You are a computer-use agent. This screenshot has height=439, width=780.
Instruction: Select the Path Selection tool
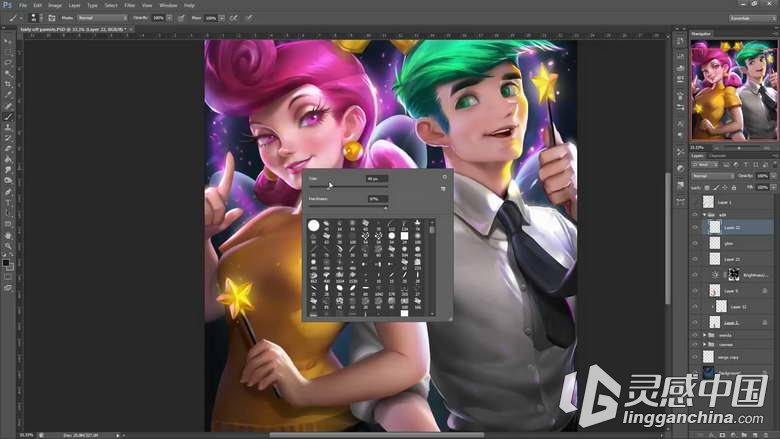pyautogui.click(x=7, y=213)
